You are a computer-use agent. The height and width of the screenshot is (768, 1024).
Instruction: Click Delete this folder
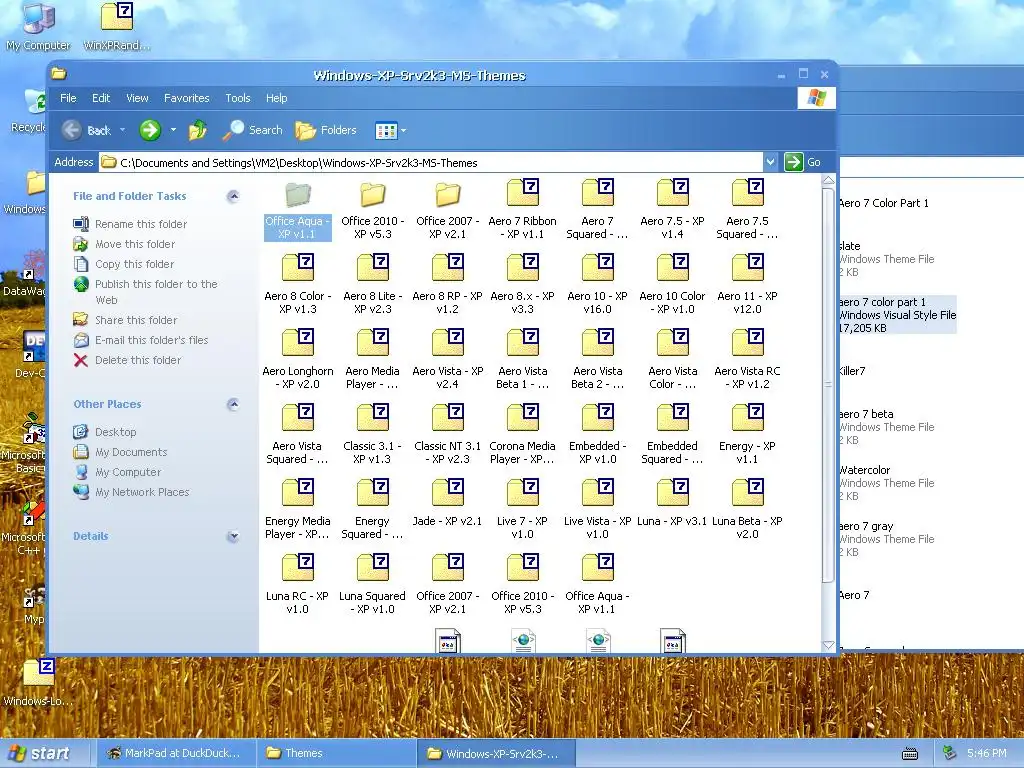coord(127,360)
